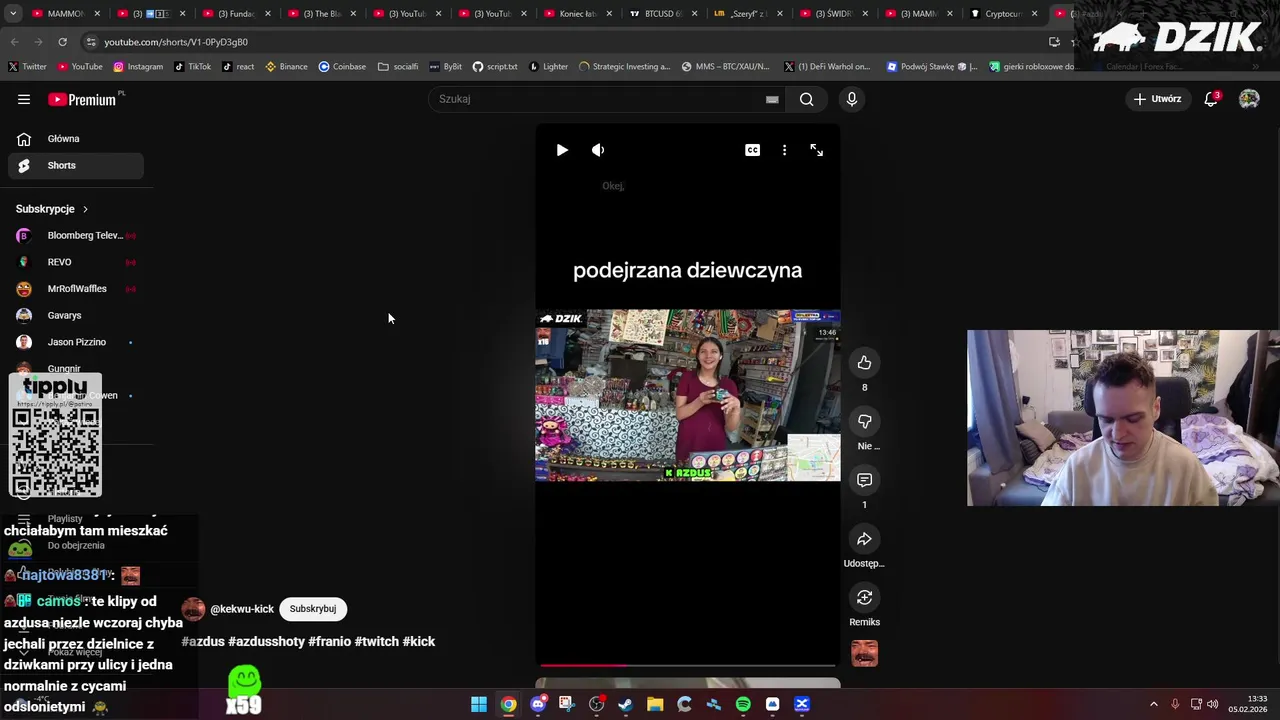Open Jason Pizzino subscription channel

76,342
